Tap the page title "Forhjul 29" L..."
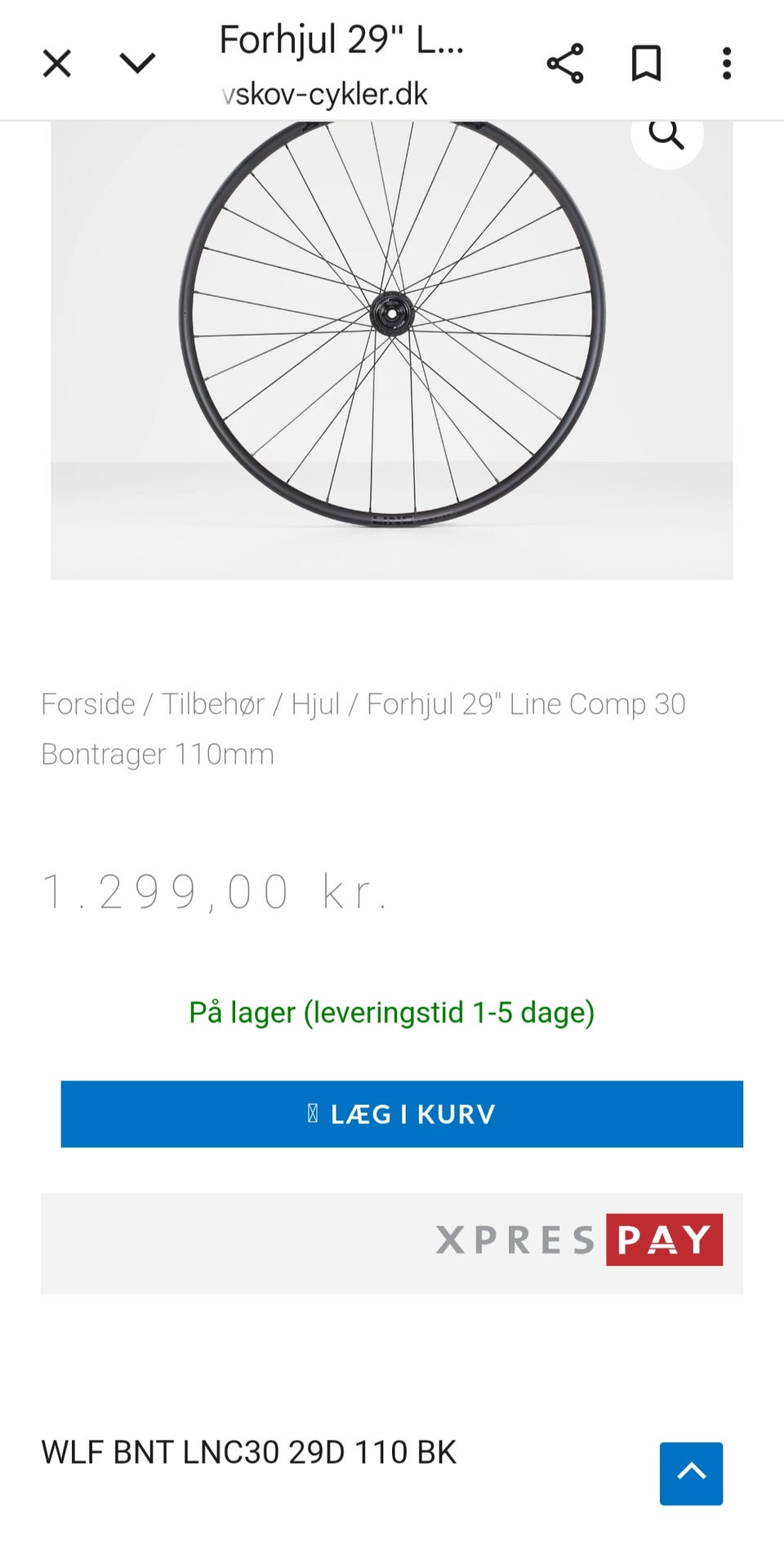 pos(341,39)
